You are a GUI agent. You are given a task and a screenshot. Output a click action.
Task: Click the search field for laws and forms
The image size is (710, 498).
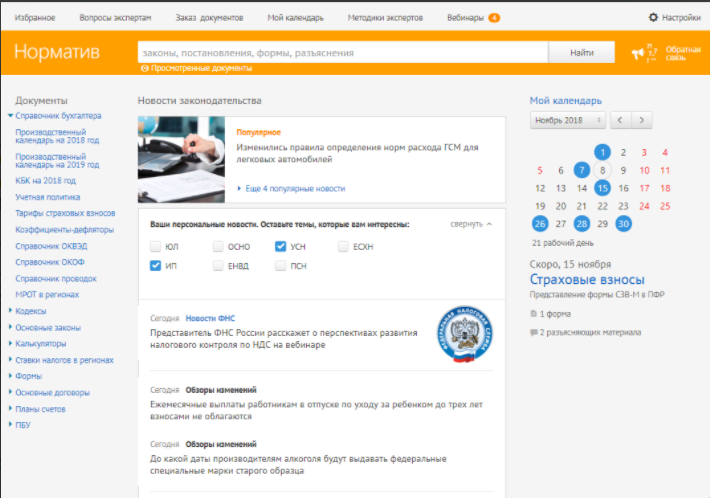(343, 53)
